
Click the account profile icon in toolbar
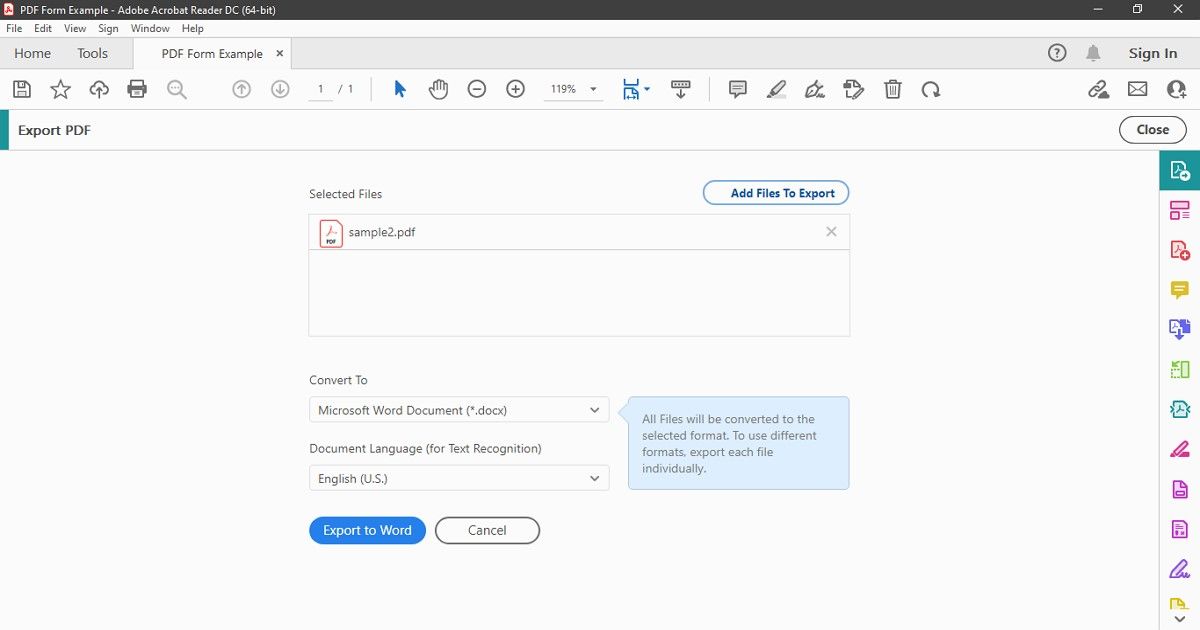[x=1177, y=89]
